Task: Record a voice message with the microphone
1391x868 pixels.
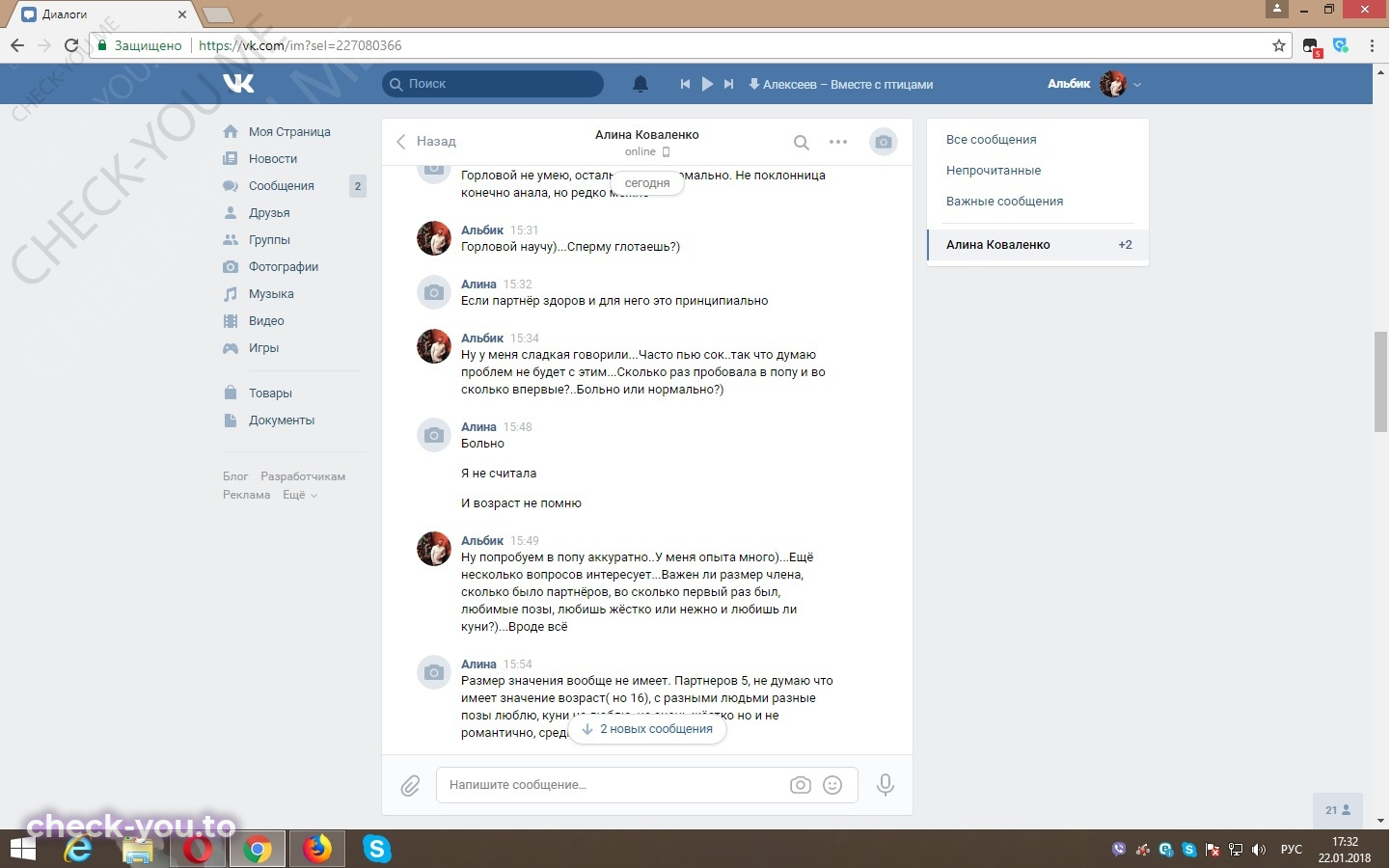Action: pos(885,785)
